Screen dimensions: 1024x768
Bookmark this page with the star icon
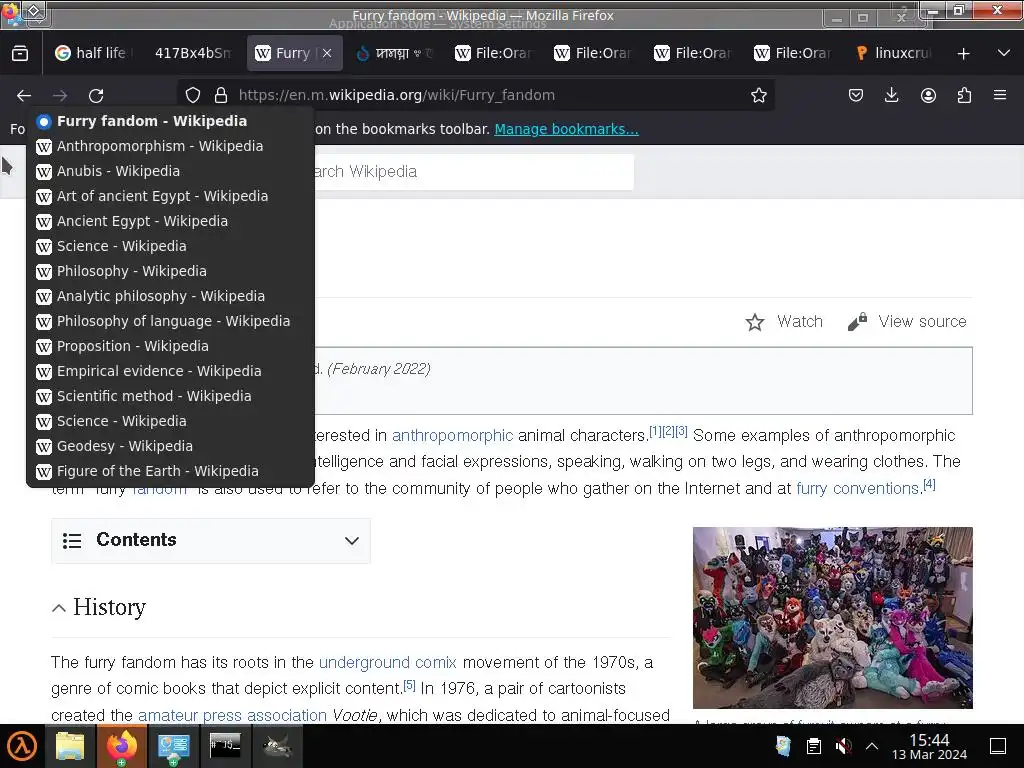pyautogui.click(x=758, y=95)
